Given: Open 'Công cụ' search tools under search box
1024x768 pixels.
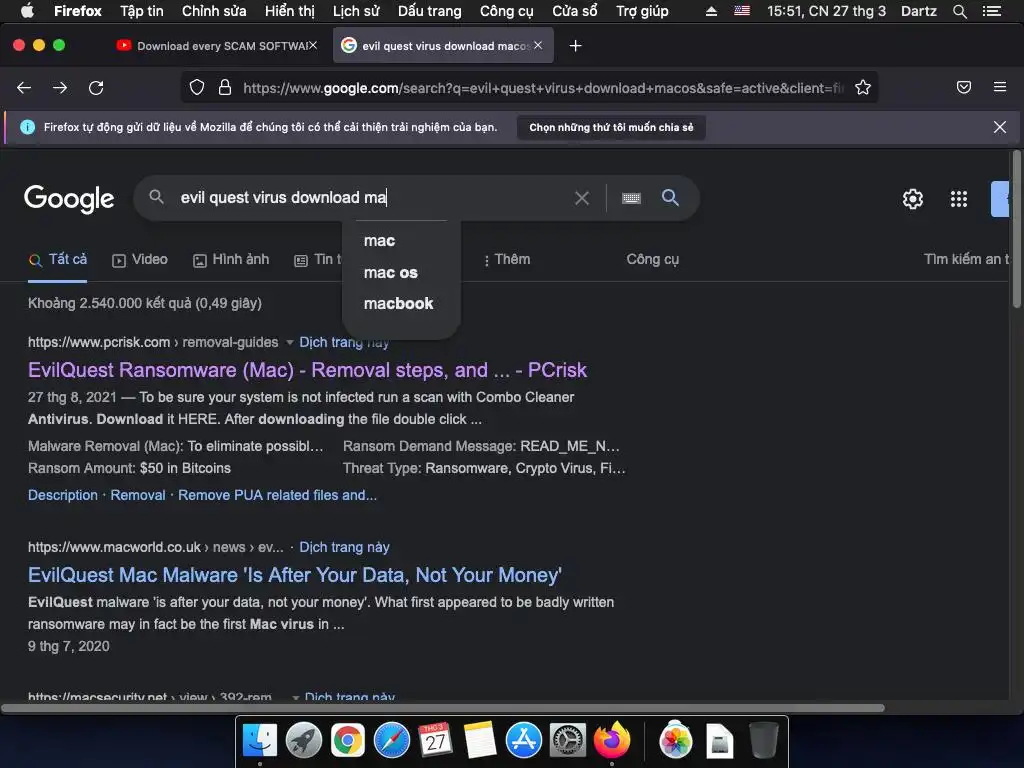Looking at the screenshot, I should coord(652,260).
